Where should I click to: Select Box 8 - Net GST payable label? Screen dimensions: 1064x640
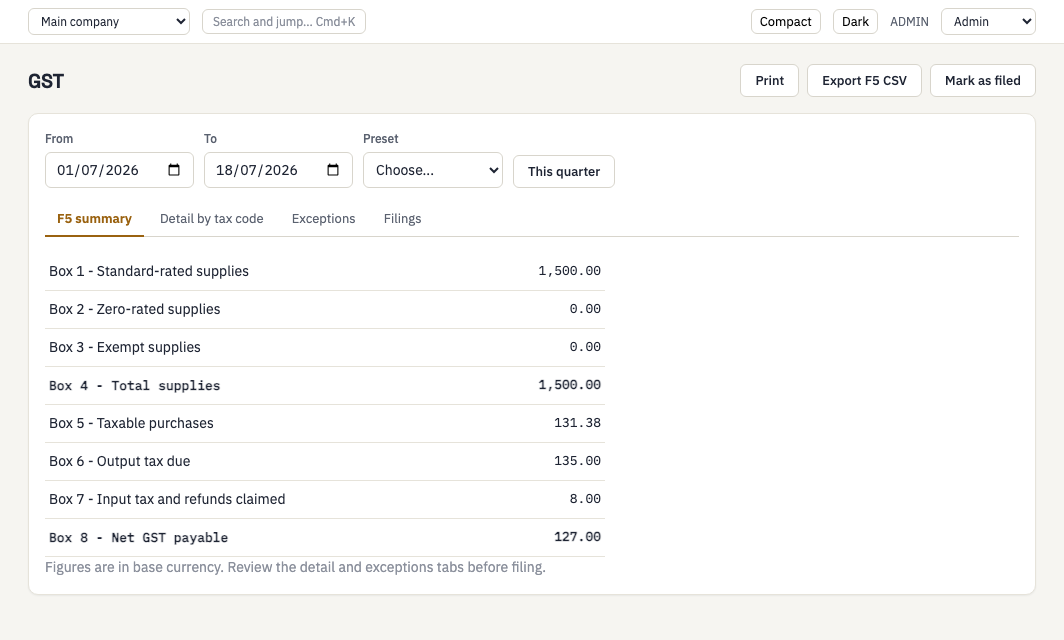point(138,538)
